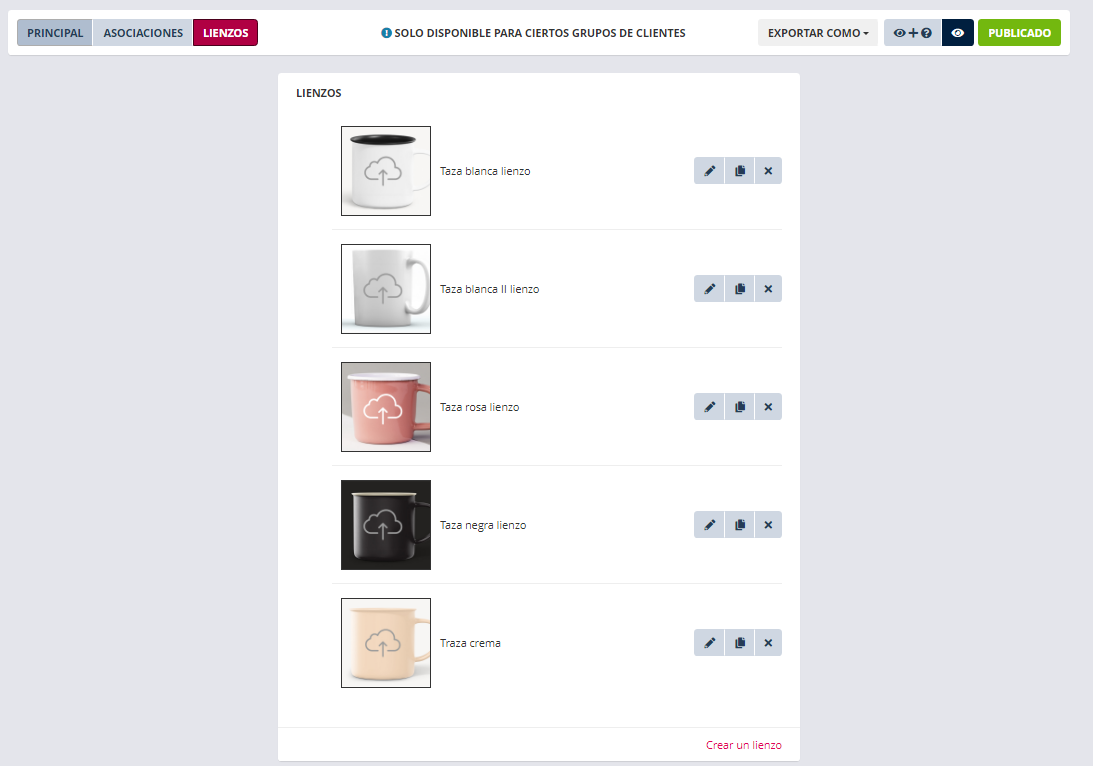Select the Lienzos tab
The width and height of the screenshot is (1093, 766).
pyautogui.click(x=225, y=33)
